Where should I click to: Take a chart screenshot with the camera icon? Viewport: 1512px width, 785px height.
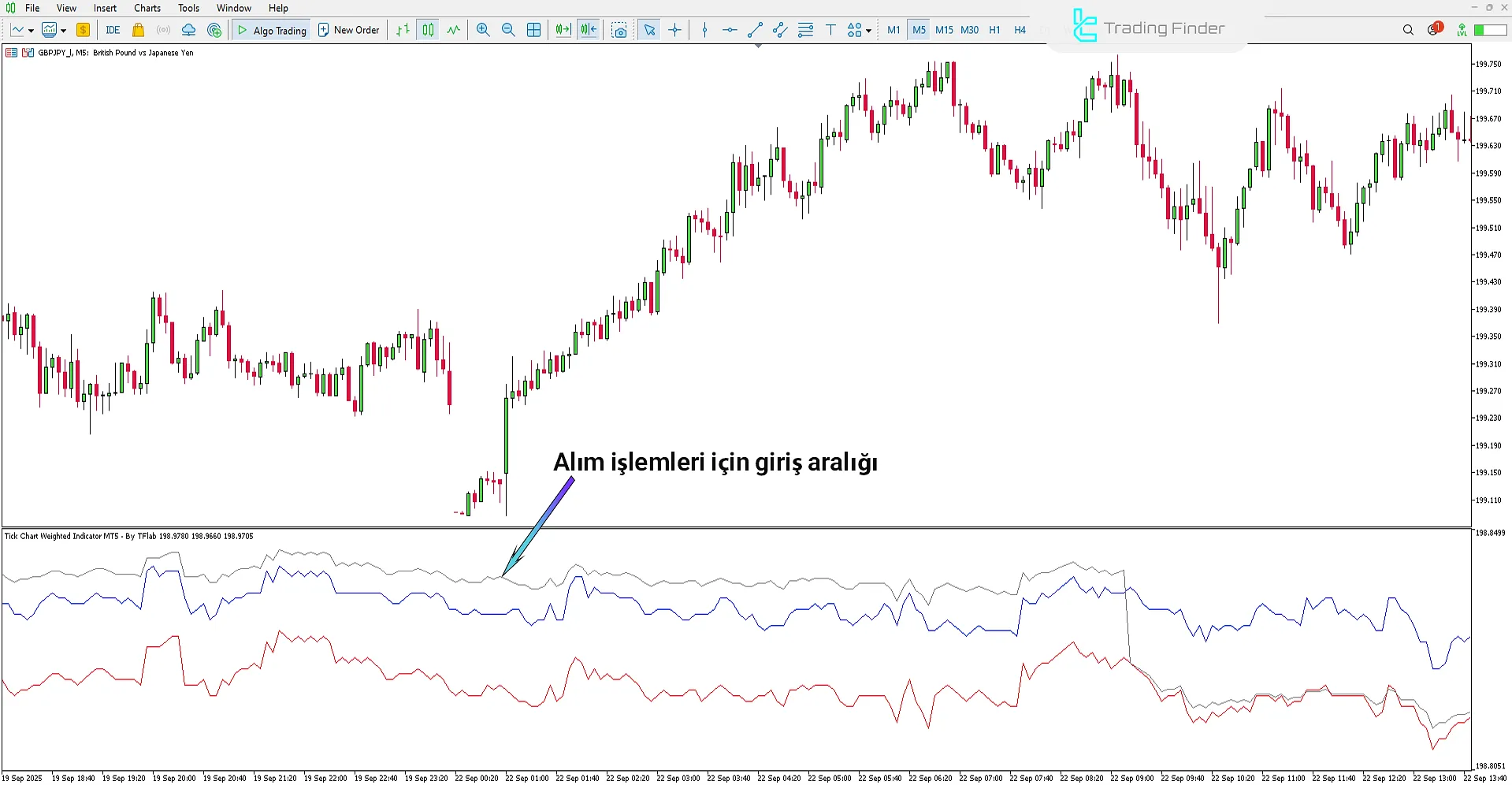pos(619,30)
